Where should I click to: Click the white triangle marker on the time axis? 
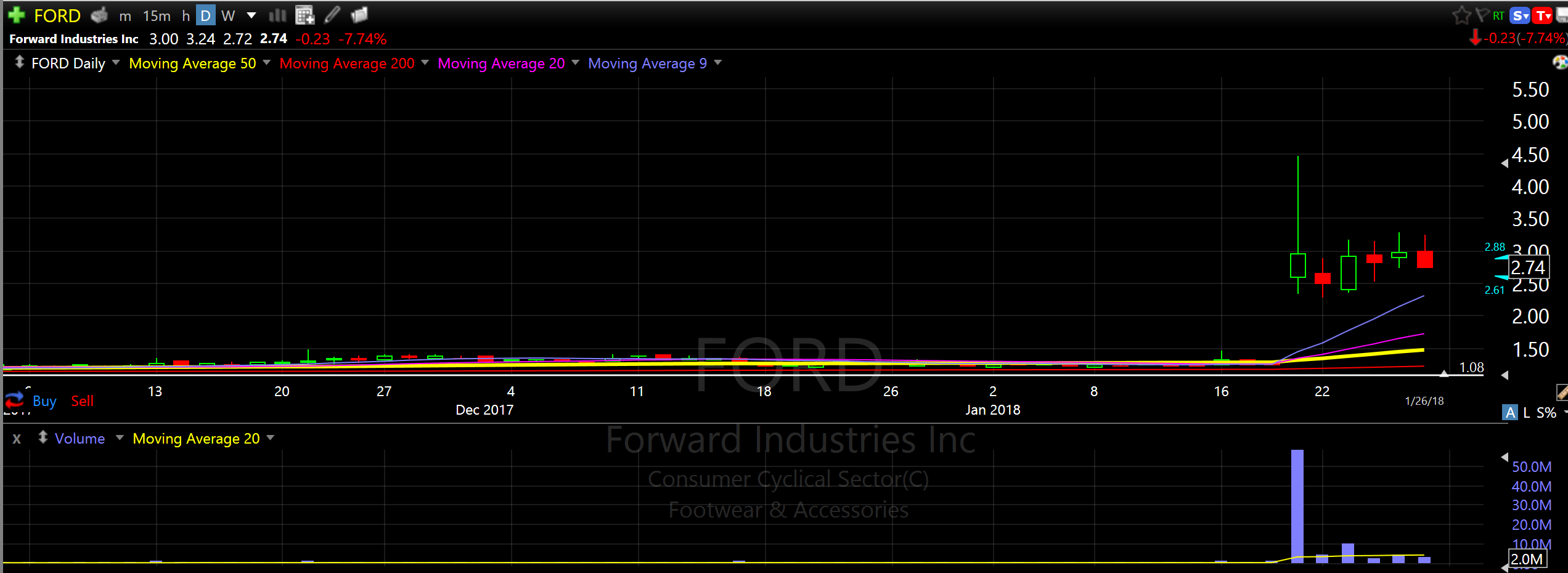pyautogui.click(x=1444, y=373)
